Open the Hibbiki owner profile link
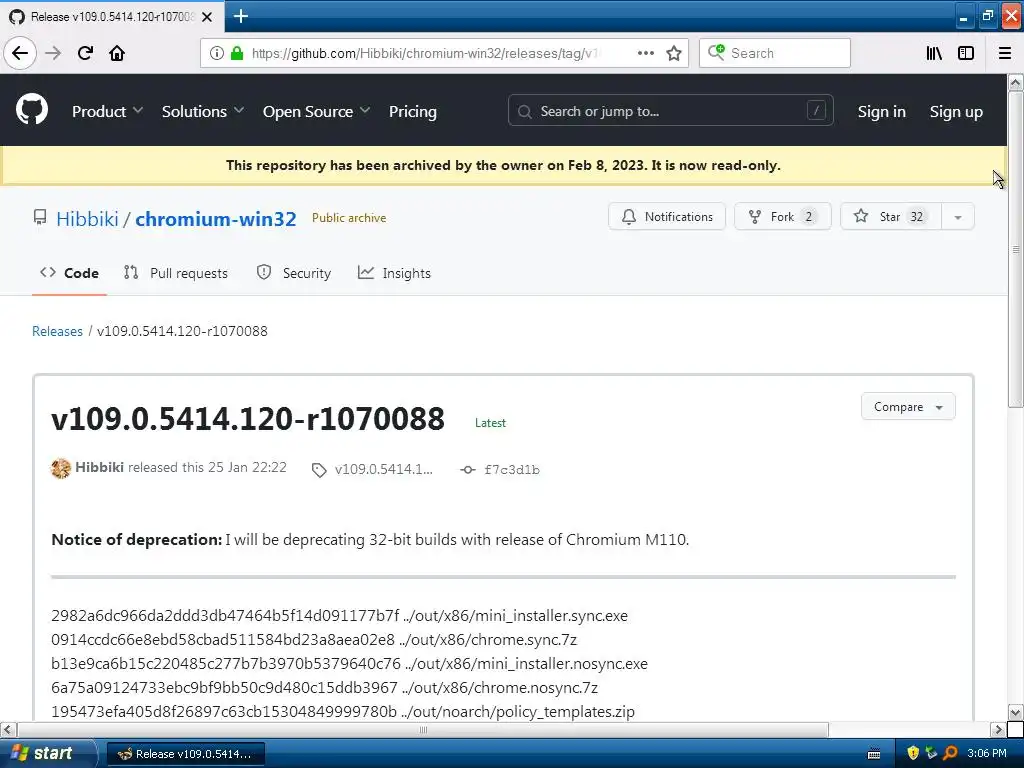The width and height of the screenshot is (1024, 768). click(88, 219)
